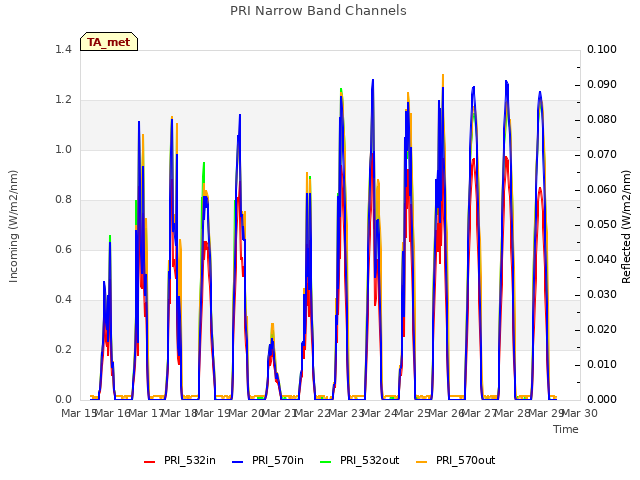Select the blue PRI_570in legend swatch

click(x=238, y=462)
